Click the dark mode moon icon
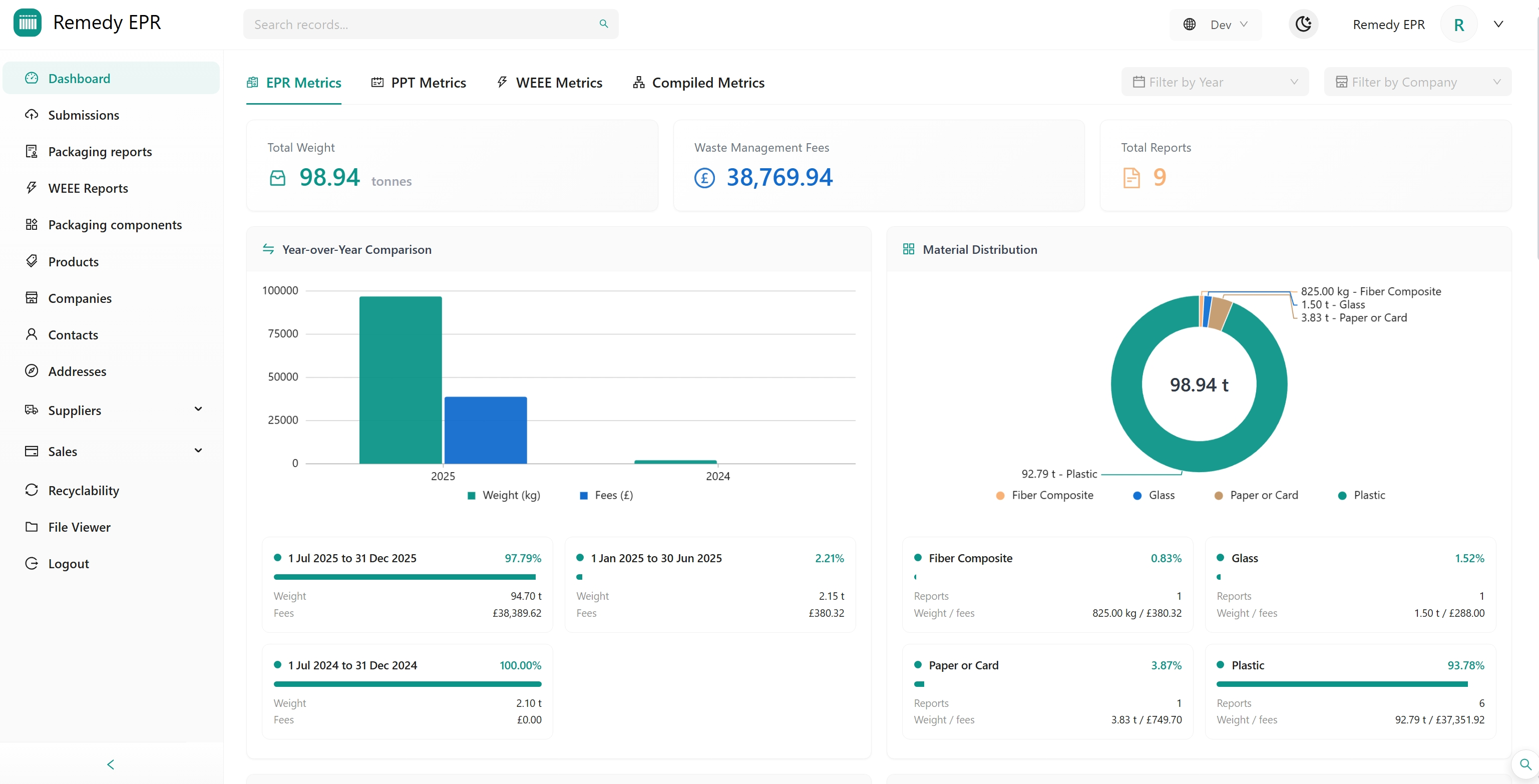Image resolution: width=1539 pixels, height=784 pixels. tap(1304, 24)
